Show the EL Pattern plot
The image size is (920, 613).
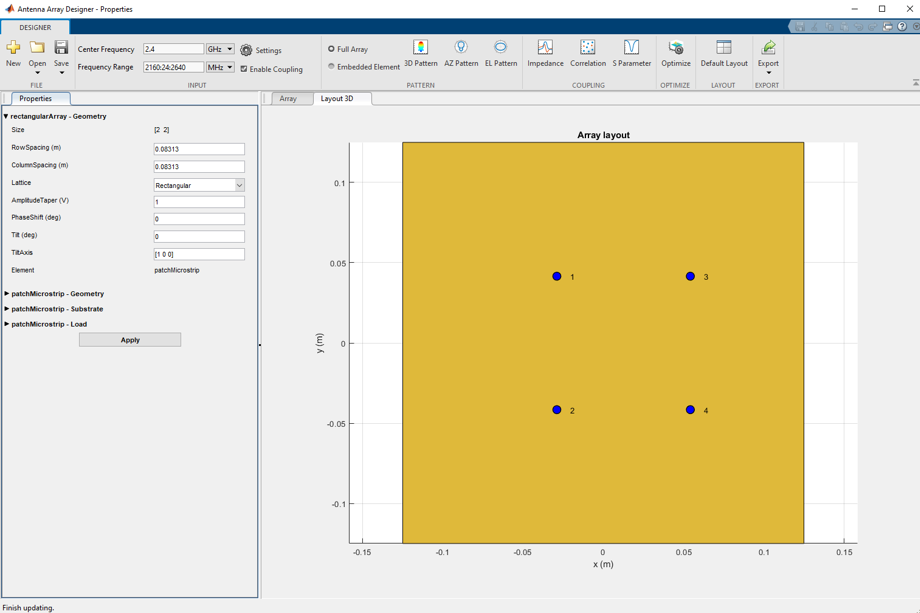pyautogui.click(x=500, y=53)
